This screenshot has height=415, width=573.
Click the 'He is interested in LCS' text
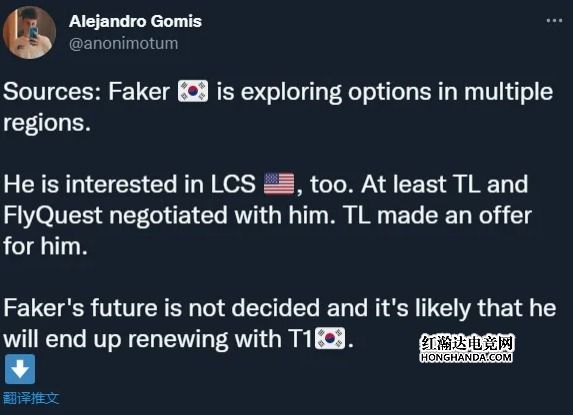pyautogui.click(x=129, y=184)
